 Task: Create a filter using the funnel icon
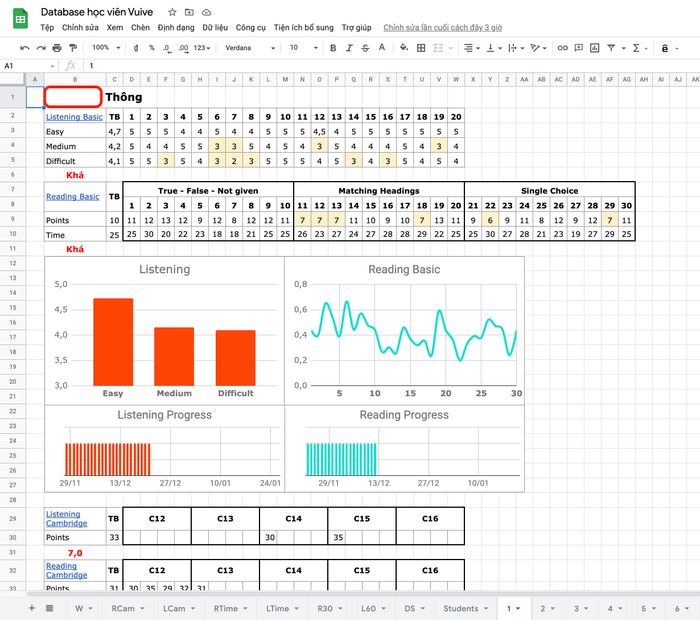coord(614,47)
